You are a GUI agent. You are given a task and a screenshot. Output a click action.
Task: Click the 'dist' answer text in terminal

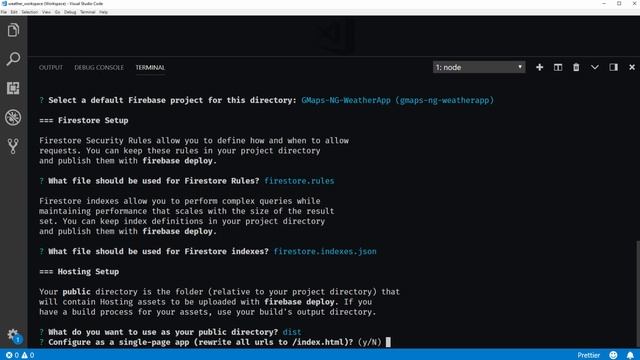point(292,332)
